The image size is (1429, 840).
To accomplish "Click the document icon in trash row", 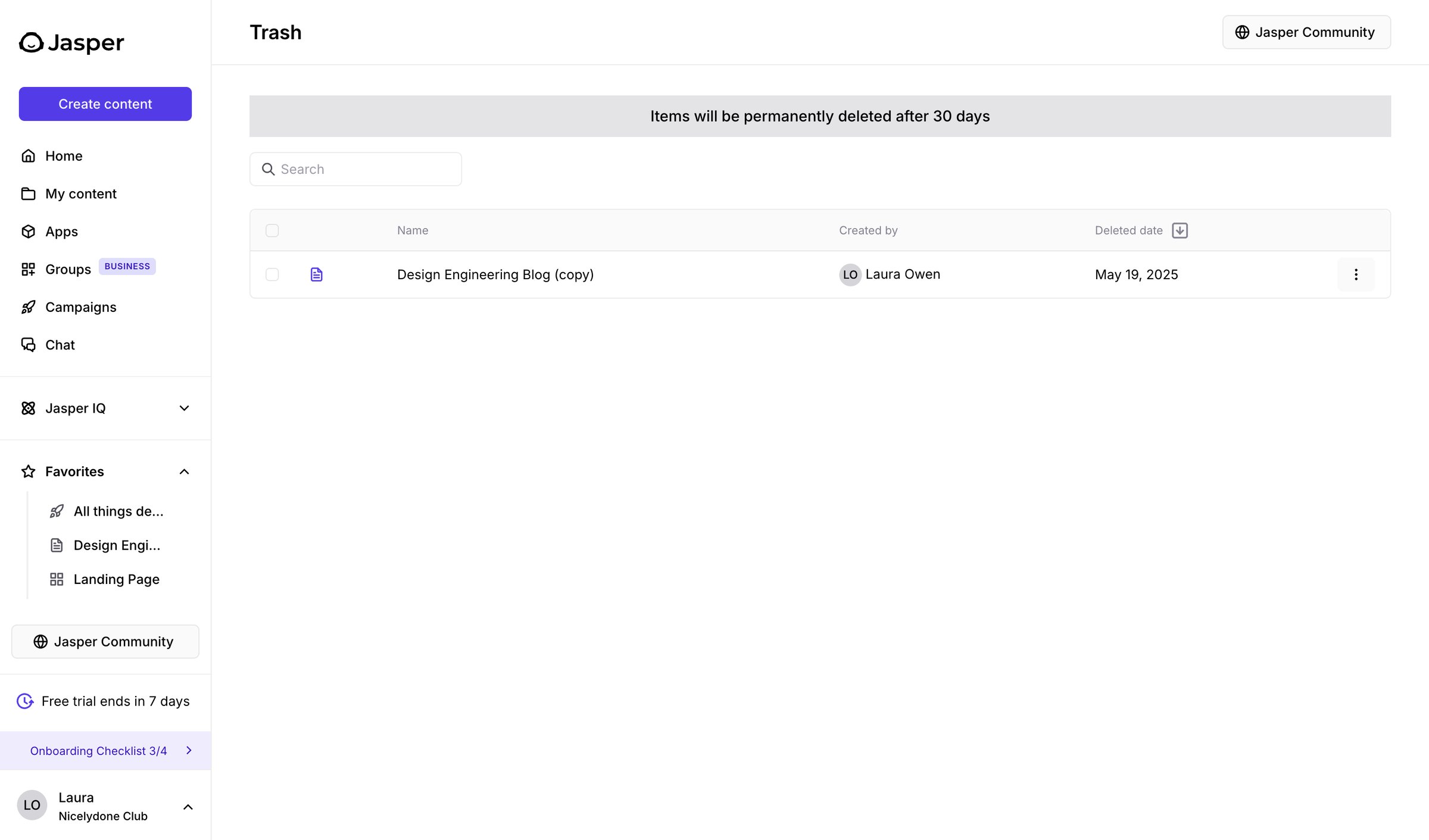I will click(317, 274).
